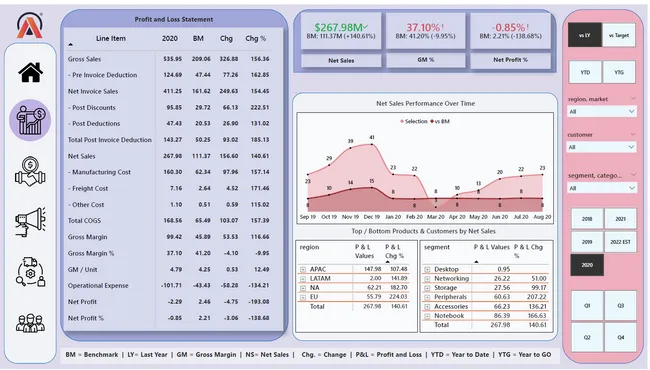Open the customer filter dropdown
Screen dimensions: 650x370
[x=601, y=147]
